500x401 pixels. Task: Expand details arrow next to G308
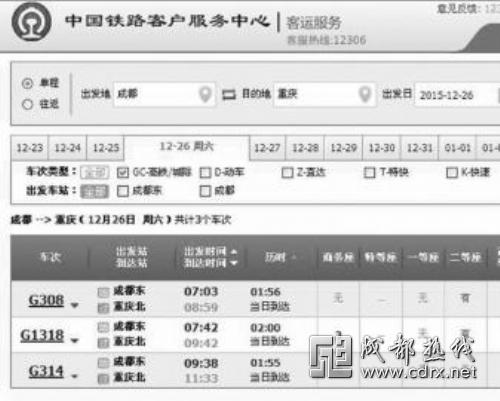tap(75, 305)
